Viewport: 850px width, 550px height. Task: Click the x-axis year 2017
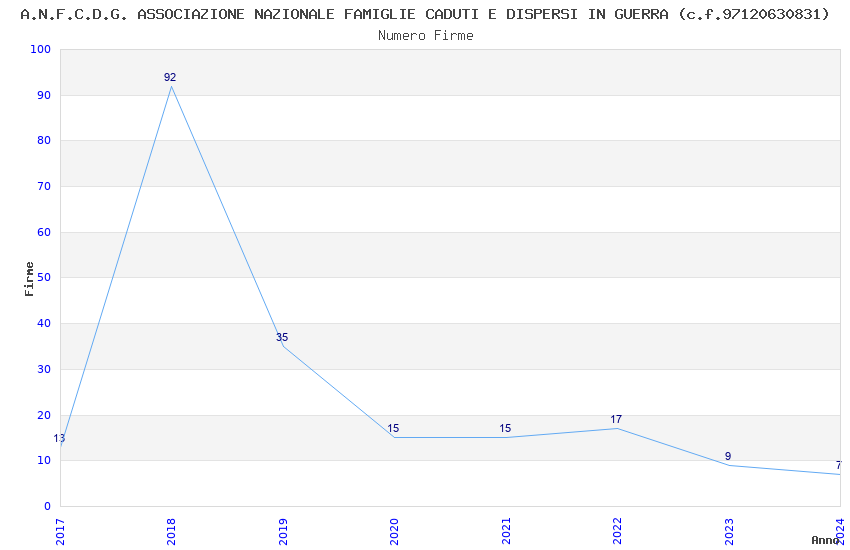point(60,532)
